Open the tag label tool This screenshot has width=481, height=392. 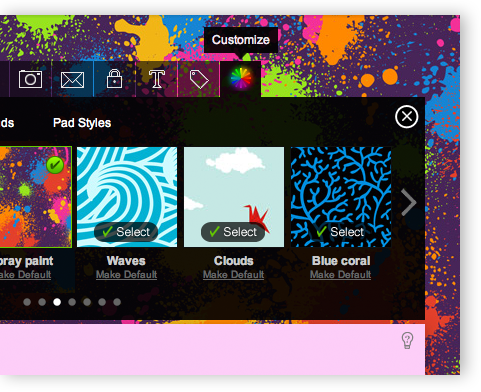click(199, 79)
